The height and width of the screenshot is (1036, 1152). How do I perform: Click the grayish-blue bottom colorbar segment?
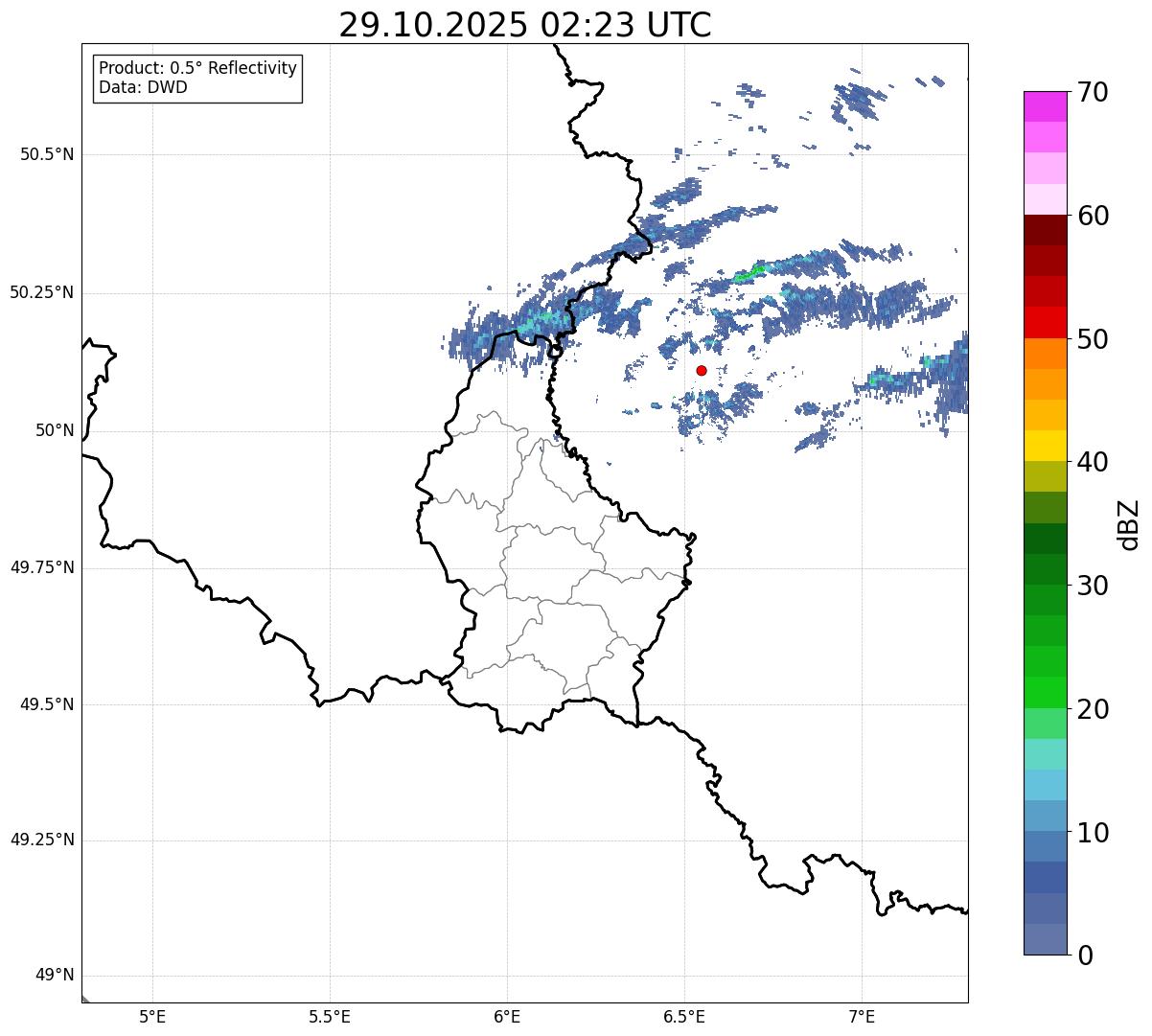pos(1045,939)
